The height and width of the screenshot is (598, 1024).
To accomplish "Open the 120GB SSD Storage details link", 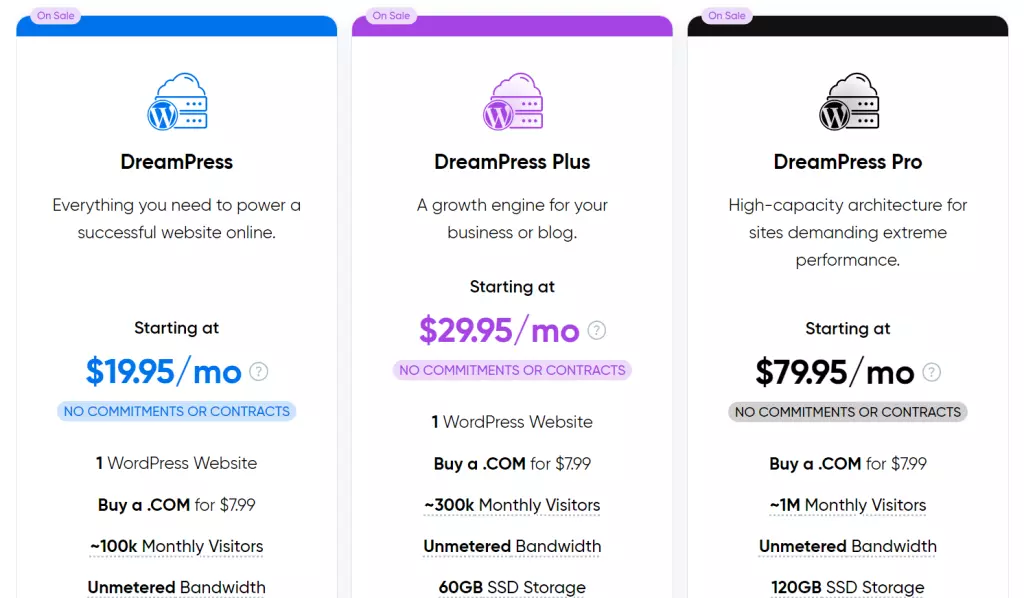I will click(x=848, y=587).
